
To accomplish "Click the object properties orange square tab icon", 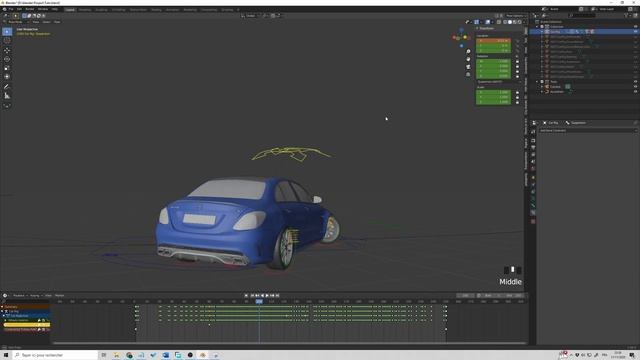I will (x=533, y=178).
